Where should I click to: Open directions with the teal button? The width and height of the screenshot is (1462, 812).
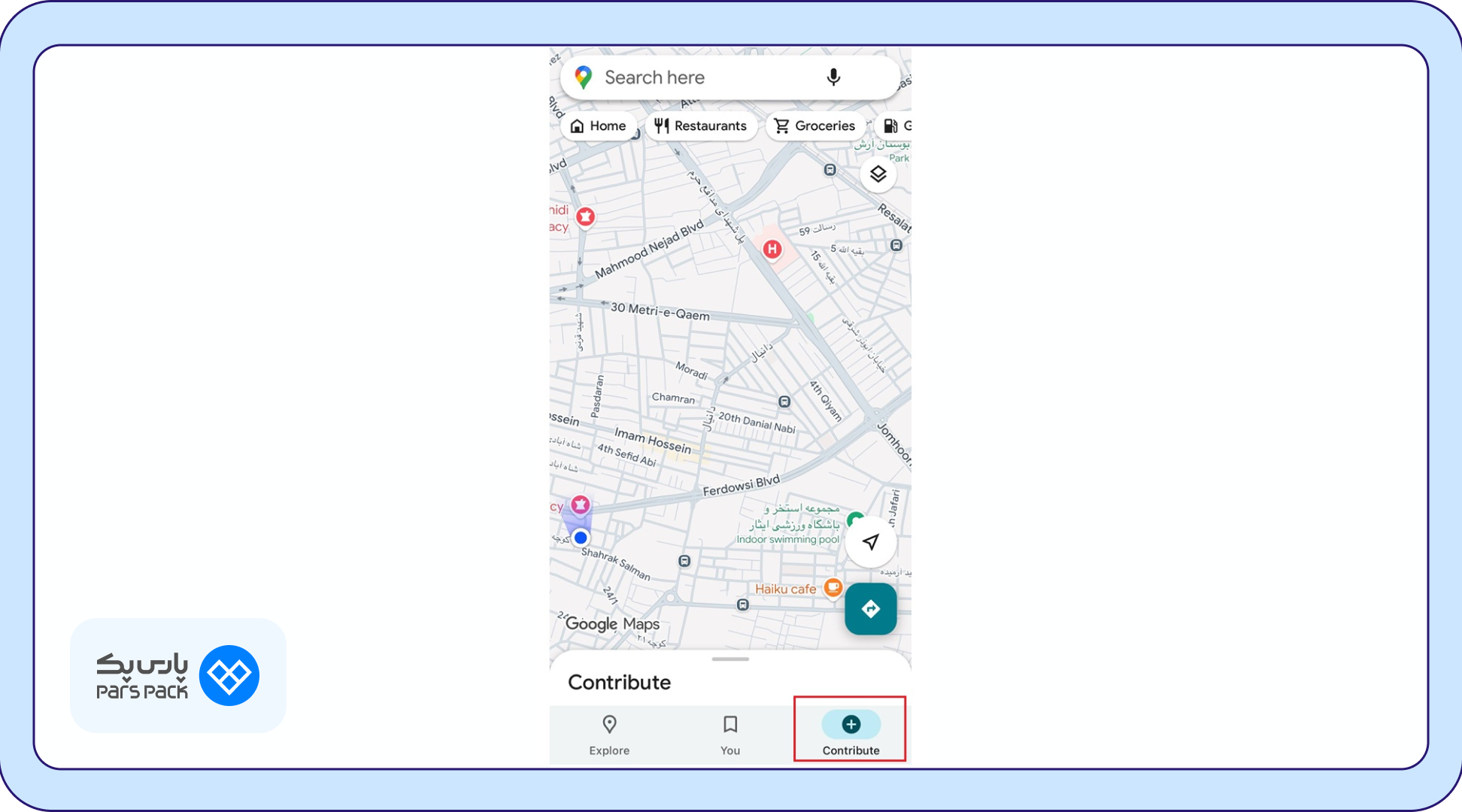871,609
